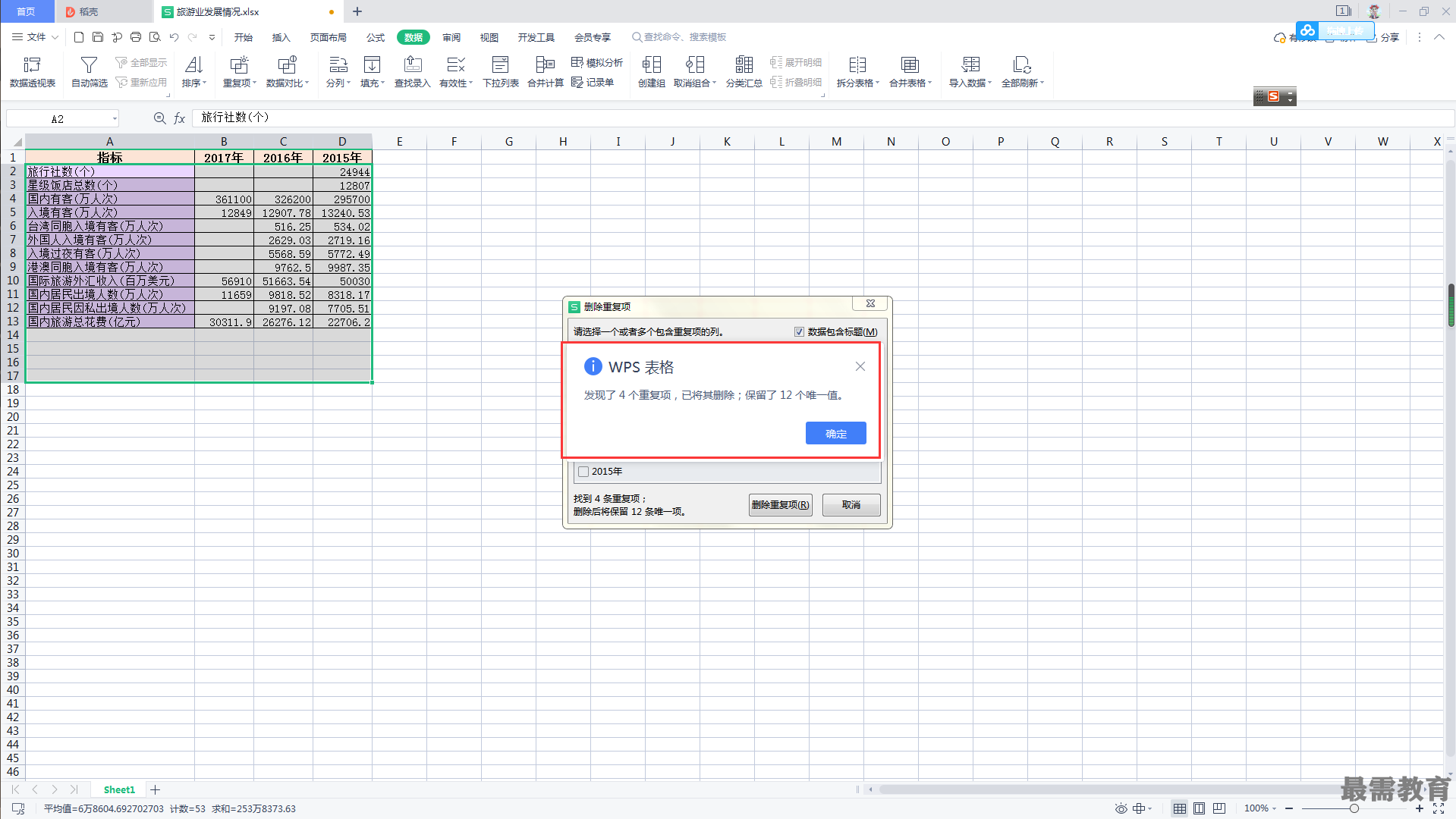Open new tab with plus icon in title bar
This screenshot has width=1456, height=819.
click(357, 11)
